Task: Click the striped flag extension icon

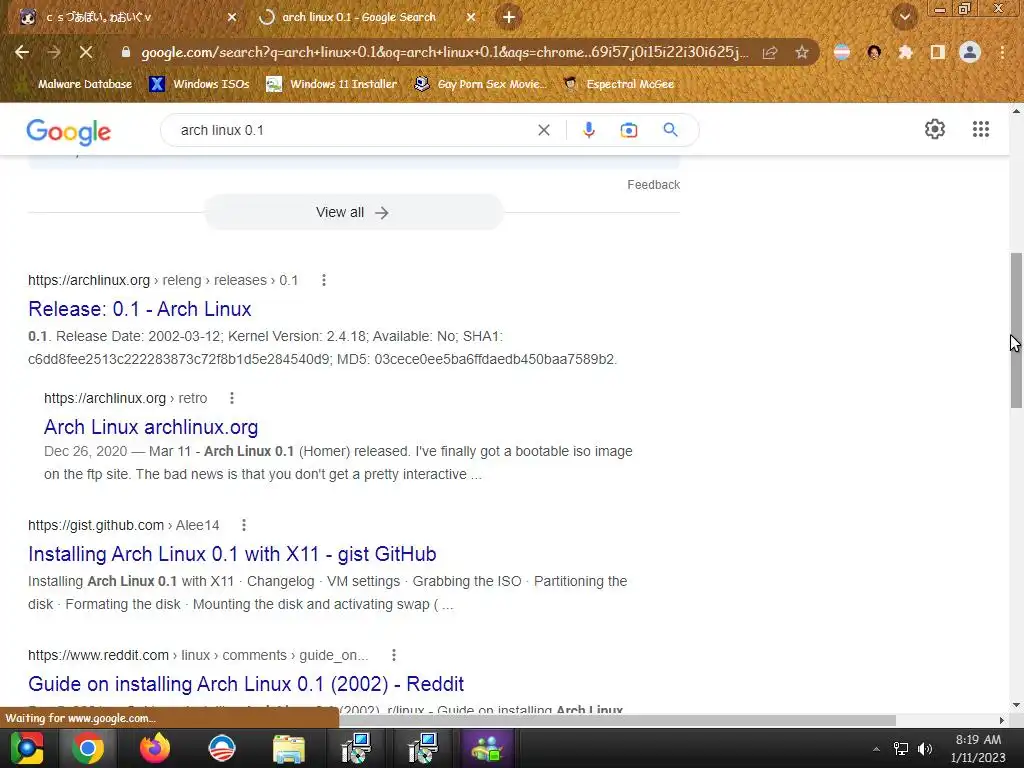Action: coord(842,52)
